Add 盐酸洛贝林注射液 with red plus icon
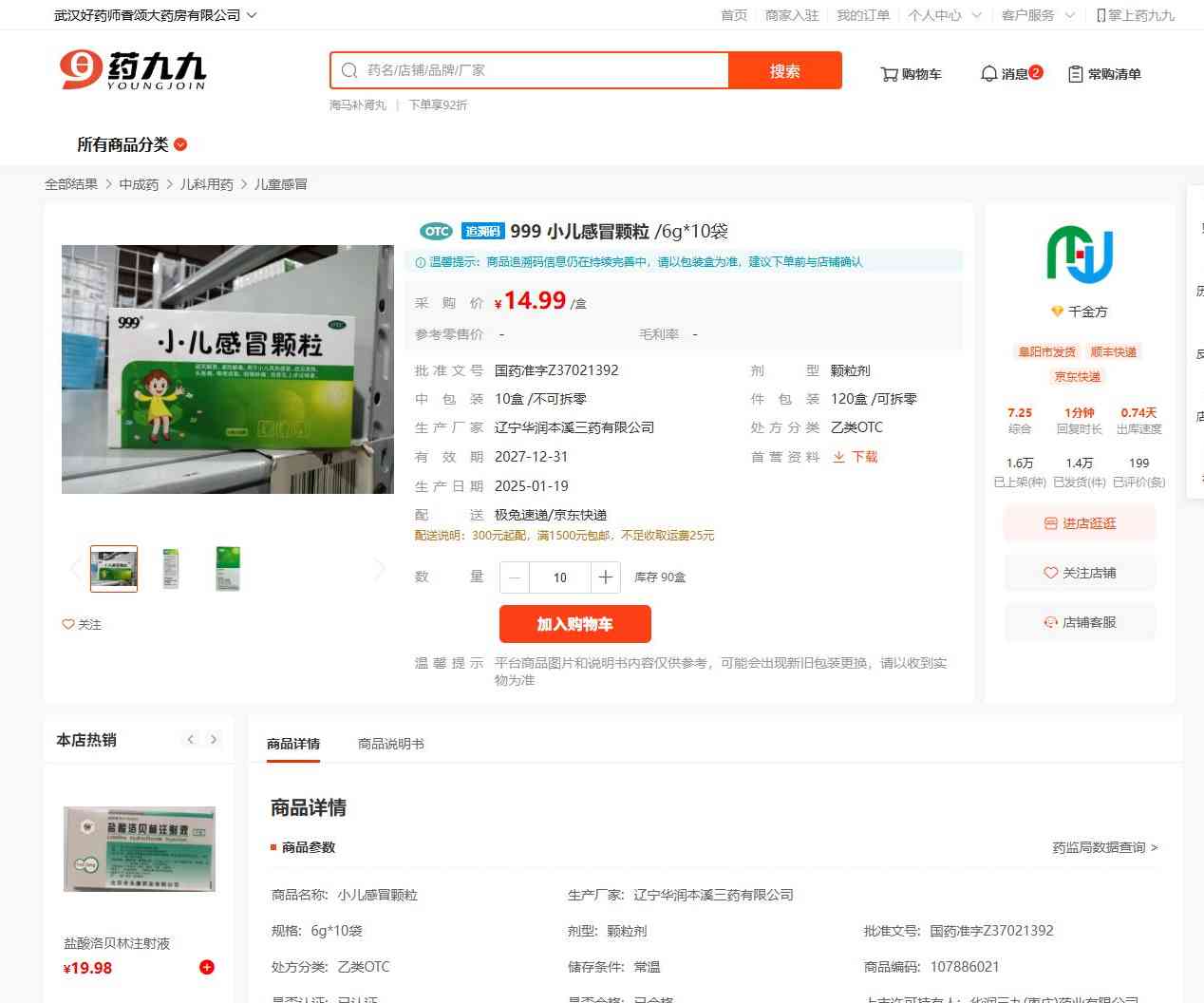Viewport: 1204px width, 1003px height. [x=206, y=967]
